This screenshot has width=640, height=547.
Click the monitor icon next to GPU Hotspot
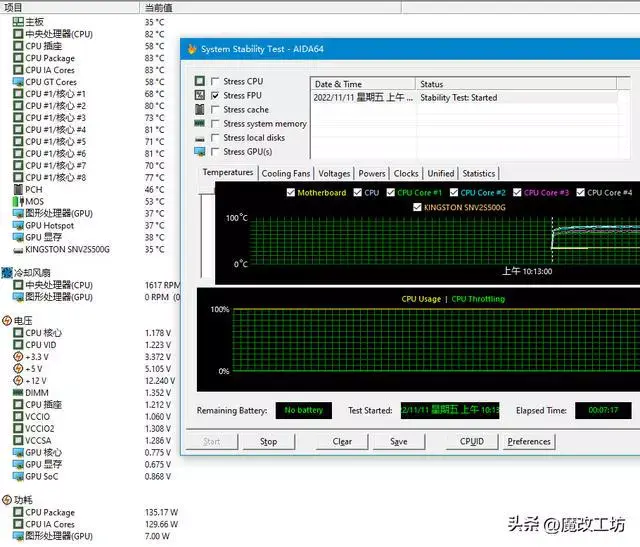[x=18, y=225]
